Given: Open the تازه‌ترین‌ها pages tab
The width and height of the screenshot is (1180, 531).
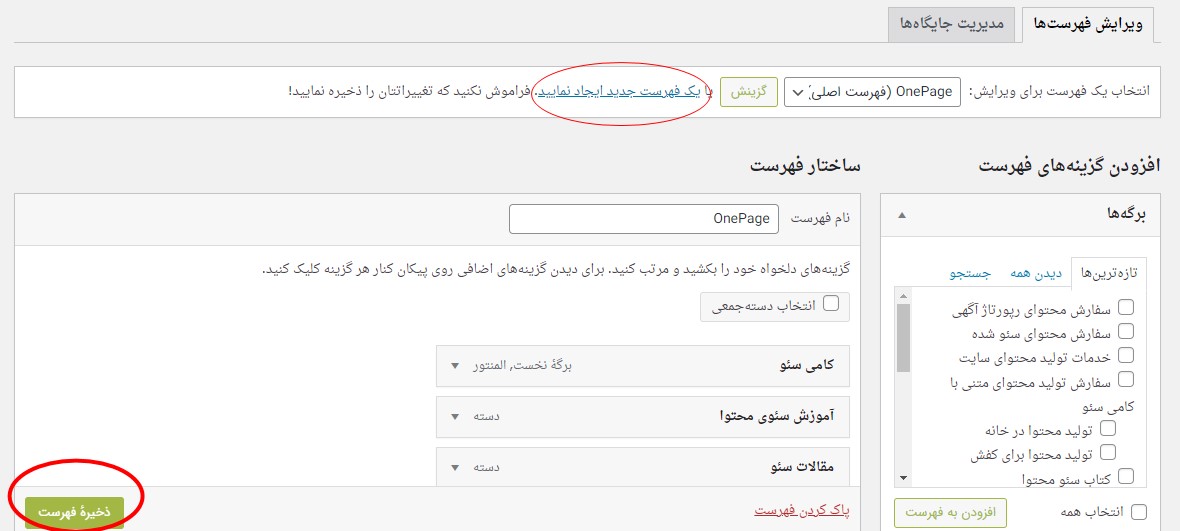Looking at the screenshot, I should pos(1109,273).
